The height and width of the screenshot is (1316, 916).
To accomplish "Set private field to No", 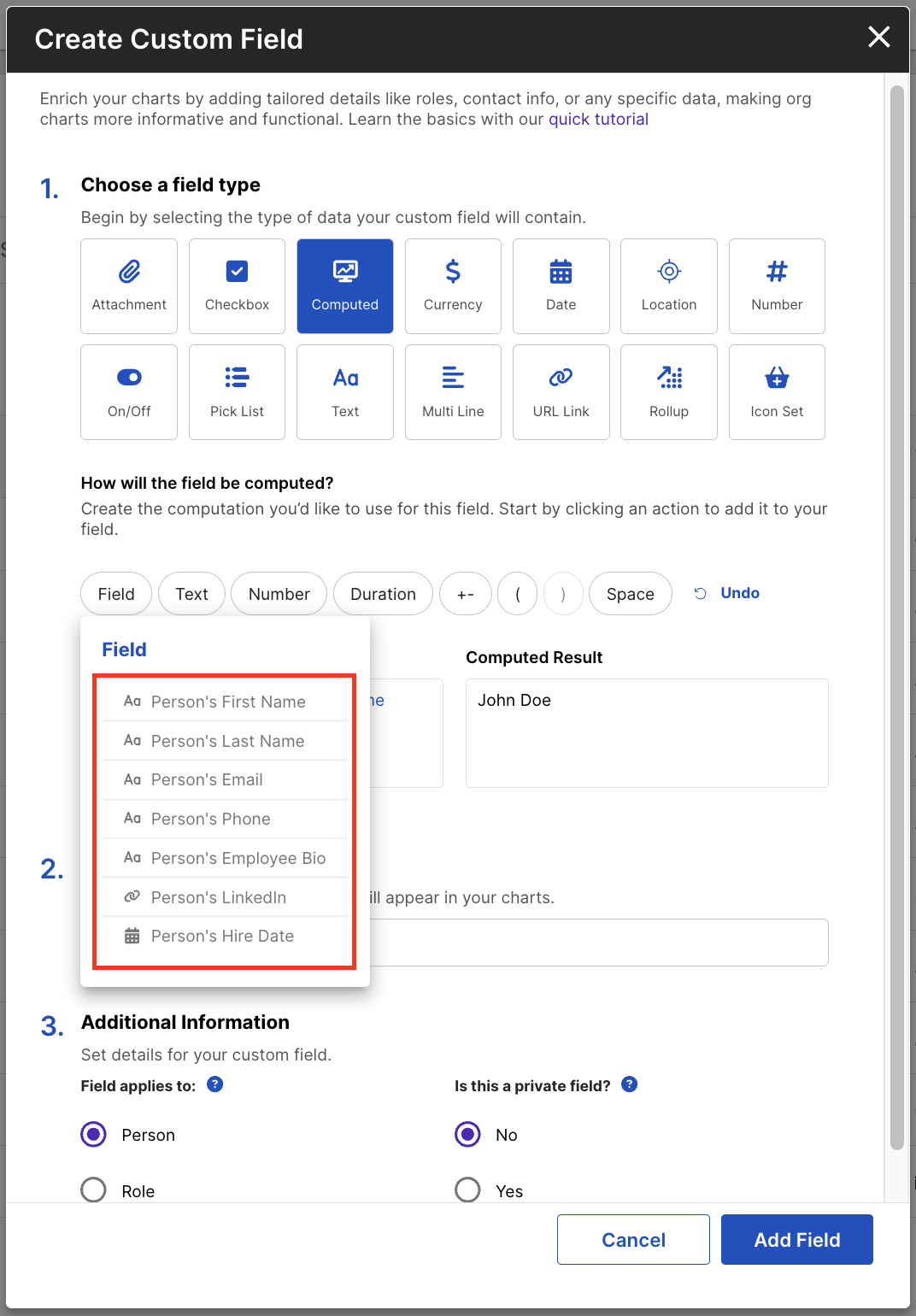I will pyautogui.click(x=467, y=1134).
